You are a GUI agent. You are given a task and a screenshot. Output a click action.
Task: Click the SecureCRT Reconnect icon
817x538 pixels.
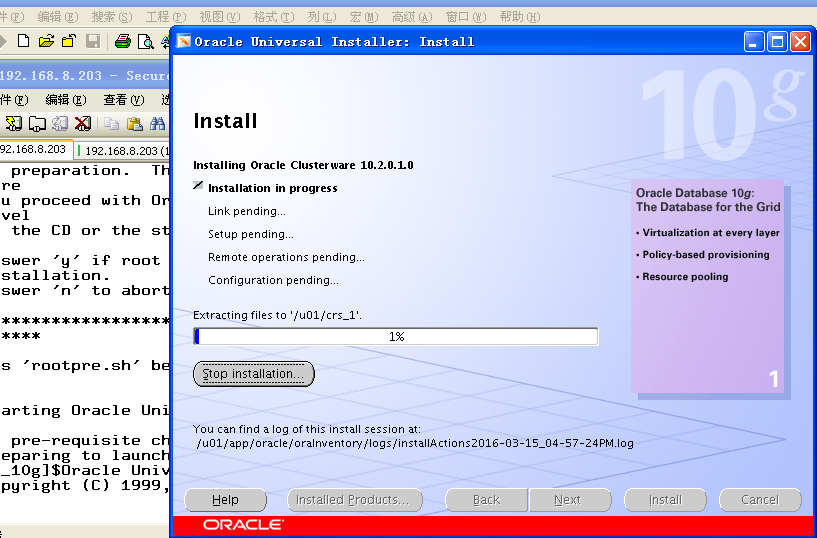[60, 123]
